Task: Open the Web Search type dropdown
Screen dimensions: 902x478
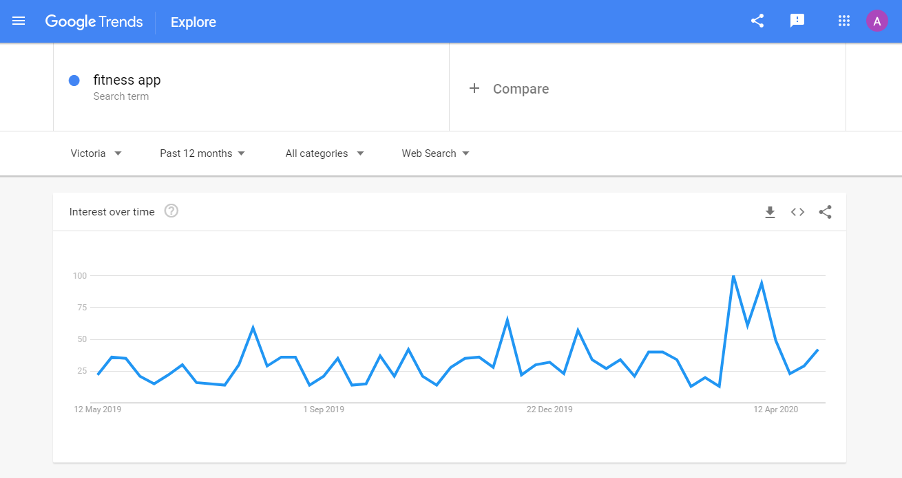Action: 435,154
